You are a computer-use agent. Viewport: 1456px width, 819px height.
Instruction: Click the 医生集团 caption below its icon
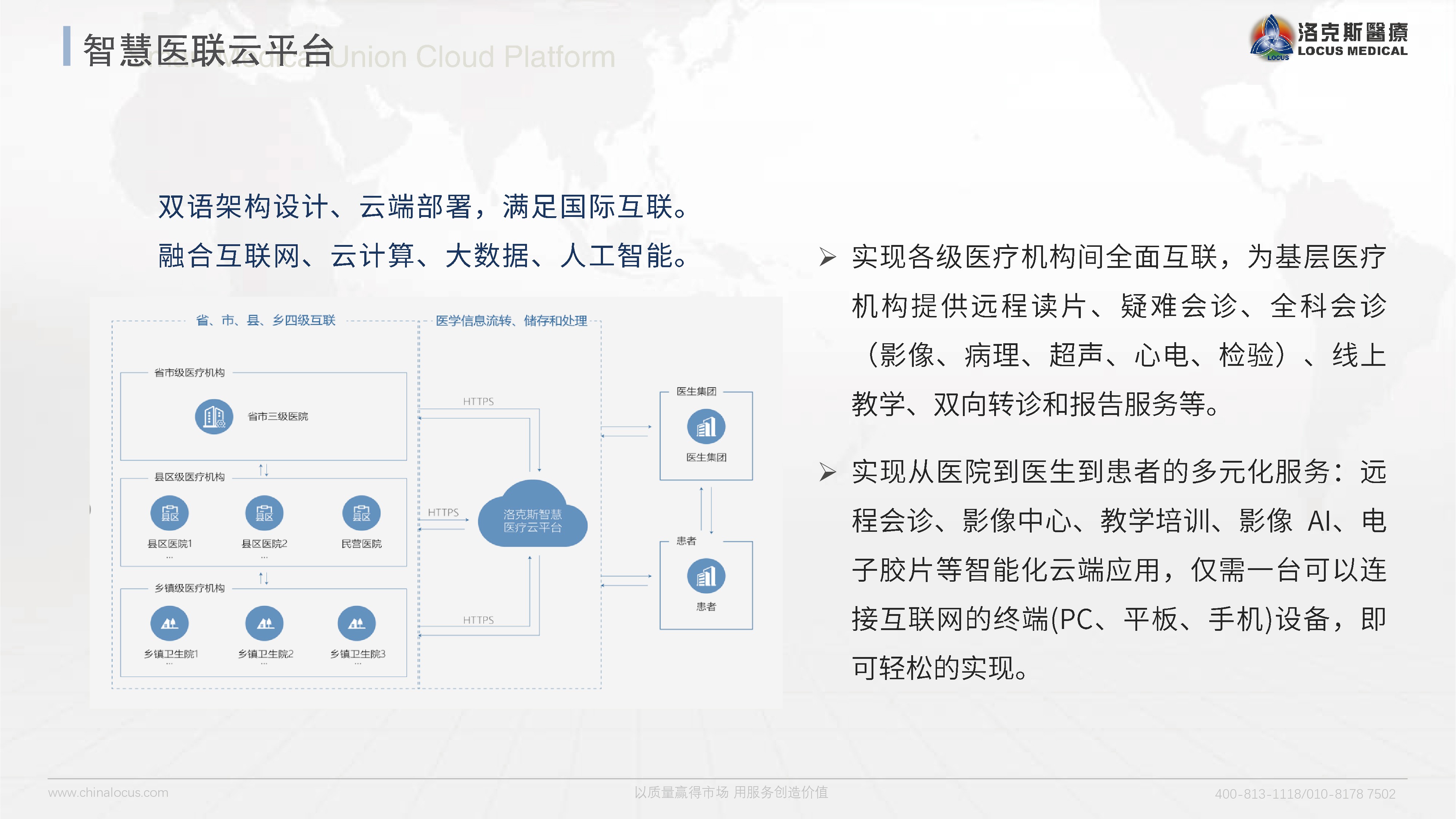pyautogui.click(x=706, y=457)
